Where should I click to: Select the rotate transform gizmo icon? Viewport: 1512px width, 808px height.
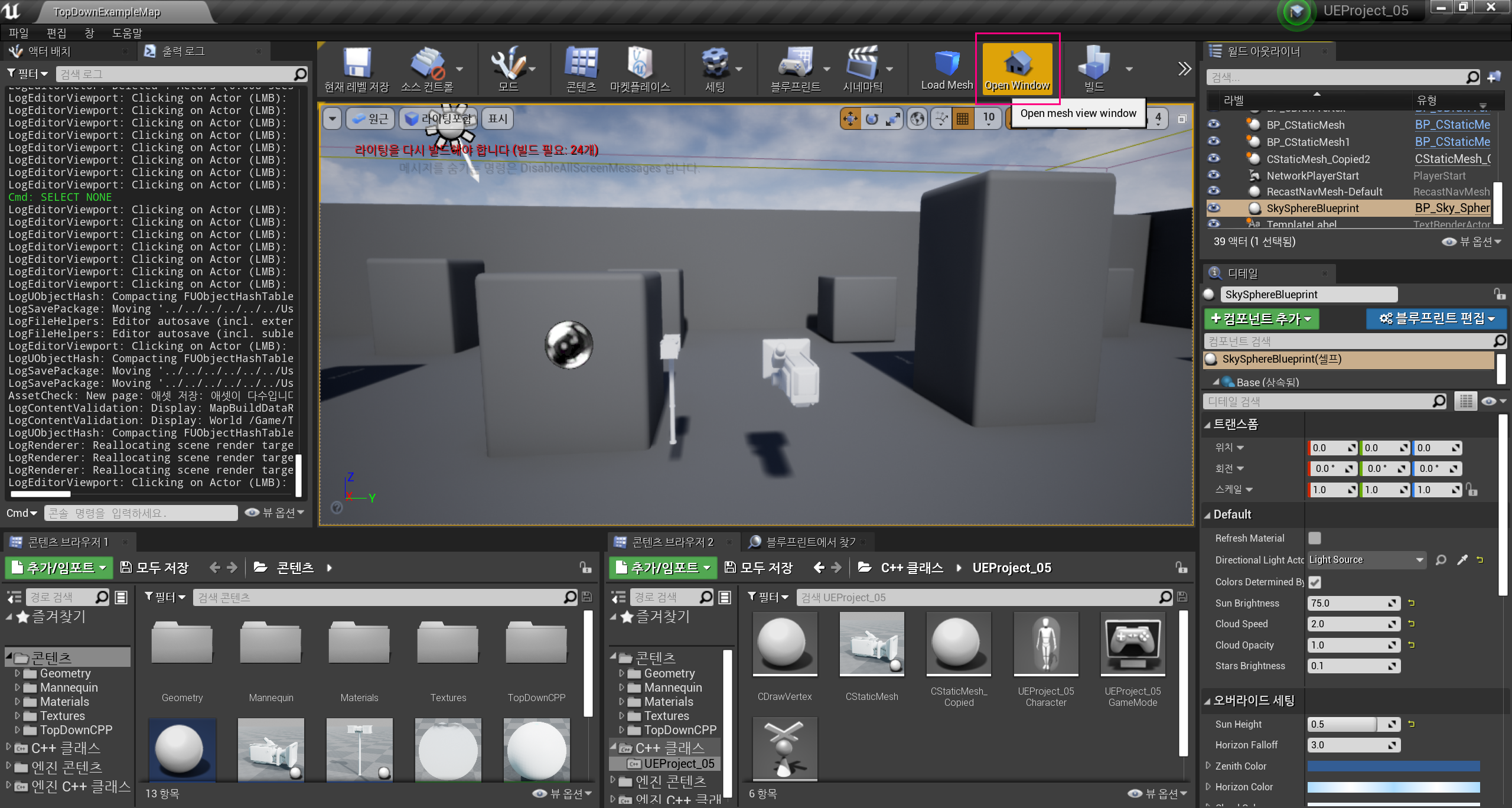tap(872, 119)
